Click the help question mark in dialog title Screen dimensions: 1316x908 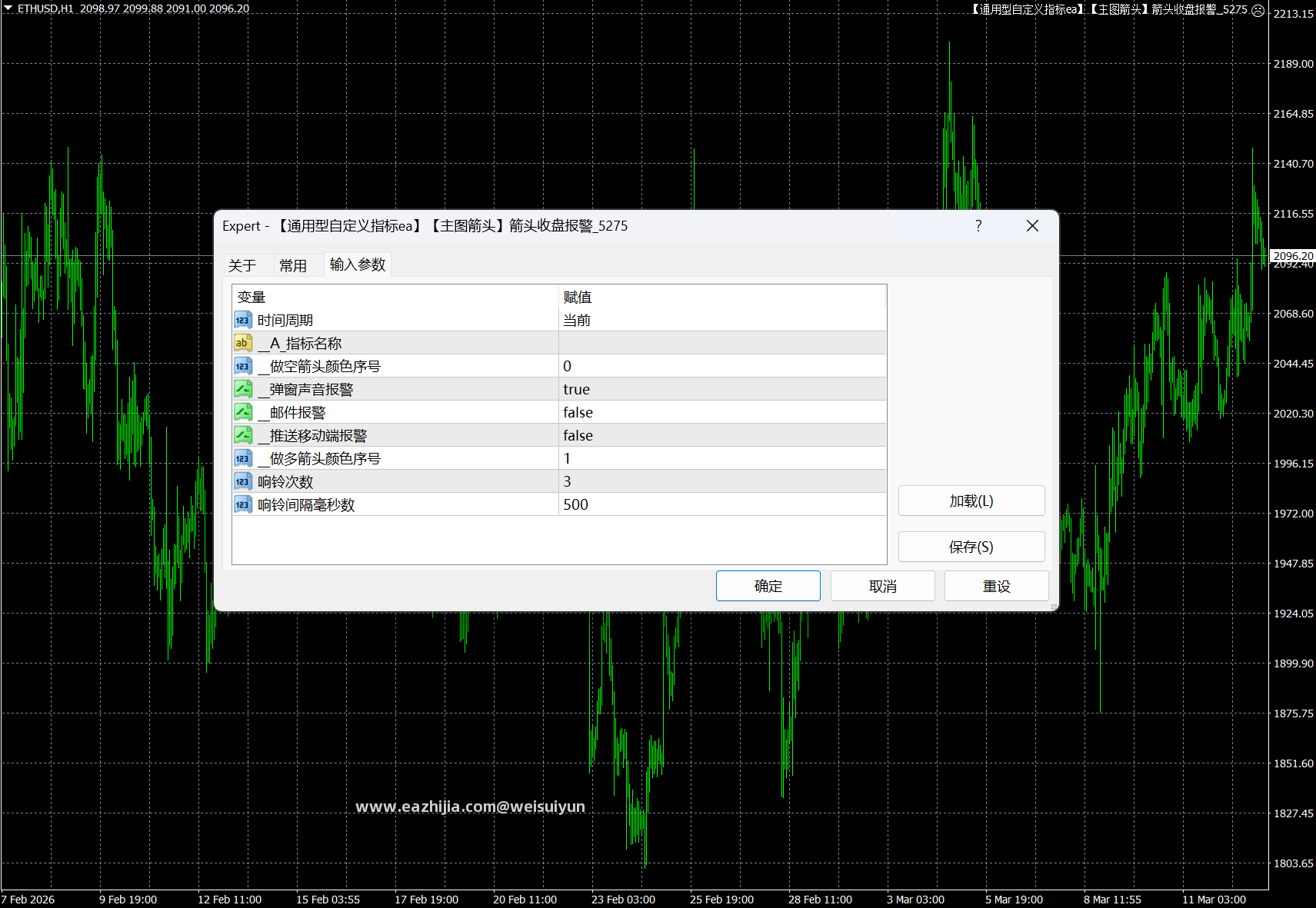978,225
